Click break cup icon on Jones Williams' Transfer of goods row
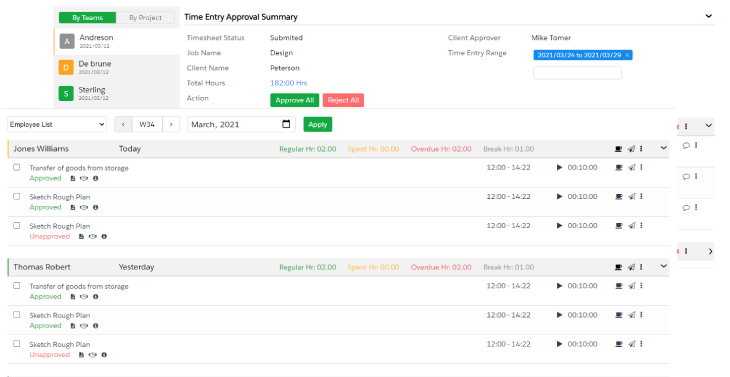This screenshot has height=377, width=730. (x=619, y=168)
